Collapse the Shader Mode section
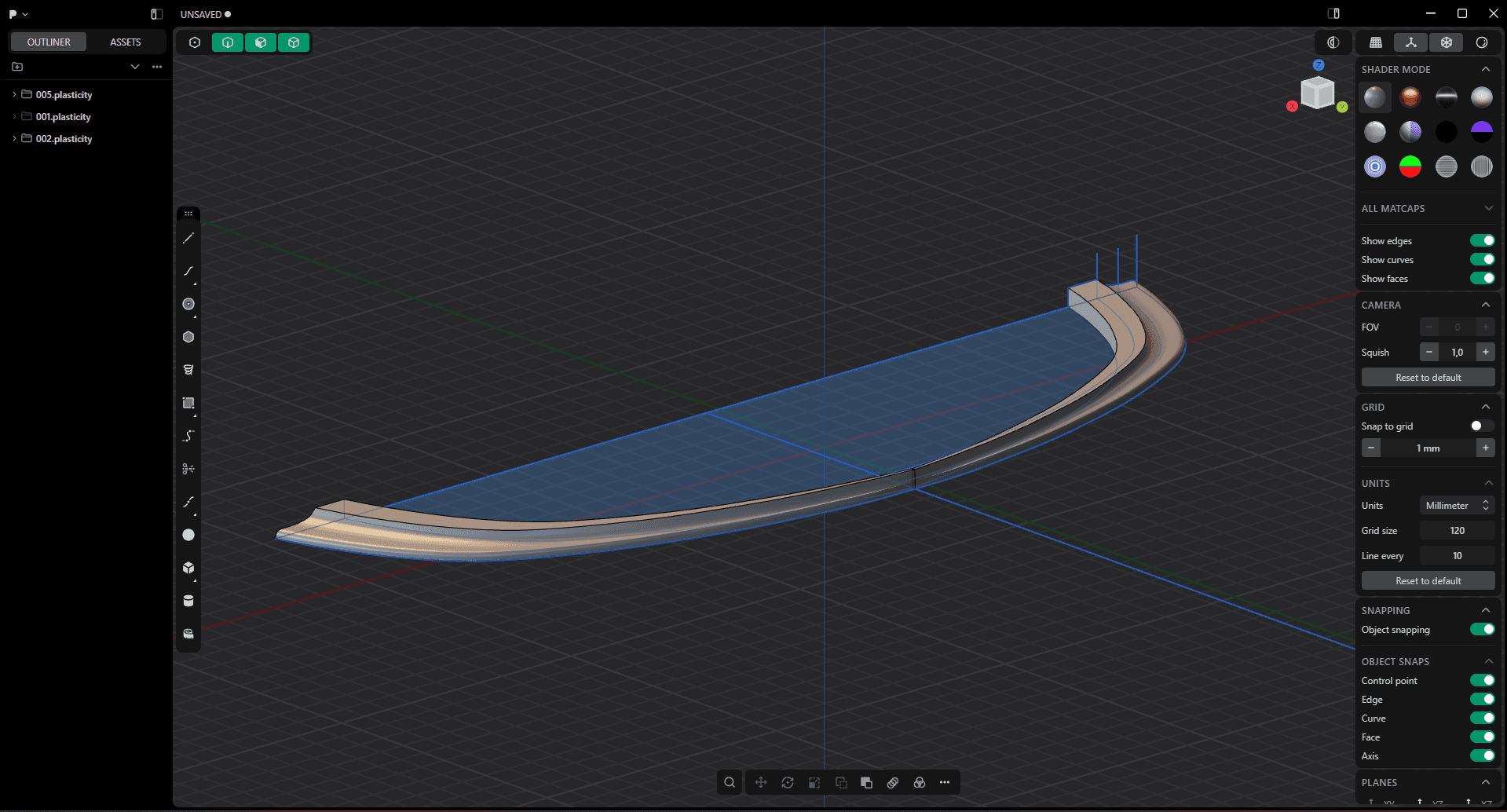This screenshot has width=1507, height=812. (x=1486, y=69)
